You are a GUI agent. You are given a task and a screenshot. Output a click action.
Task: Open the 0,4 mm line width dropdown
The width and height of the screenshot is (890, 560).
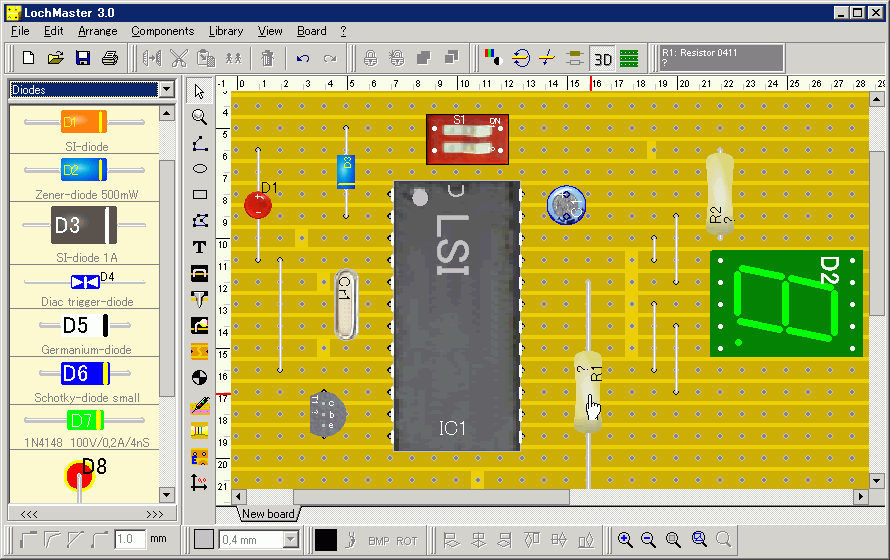tap(291, 540)
